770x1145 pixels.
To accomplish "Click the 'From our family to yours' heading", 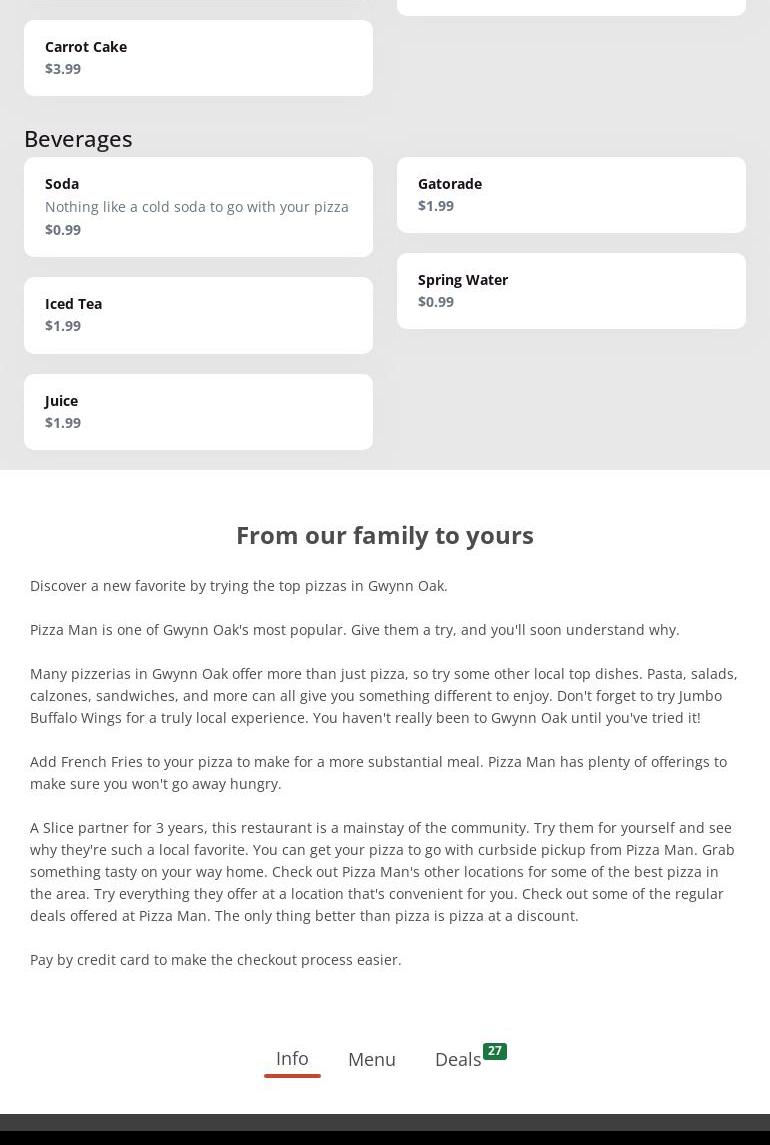I will coord(385,535).
